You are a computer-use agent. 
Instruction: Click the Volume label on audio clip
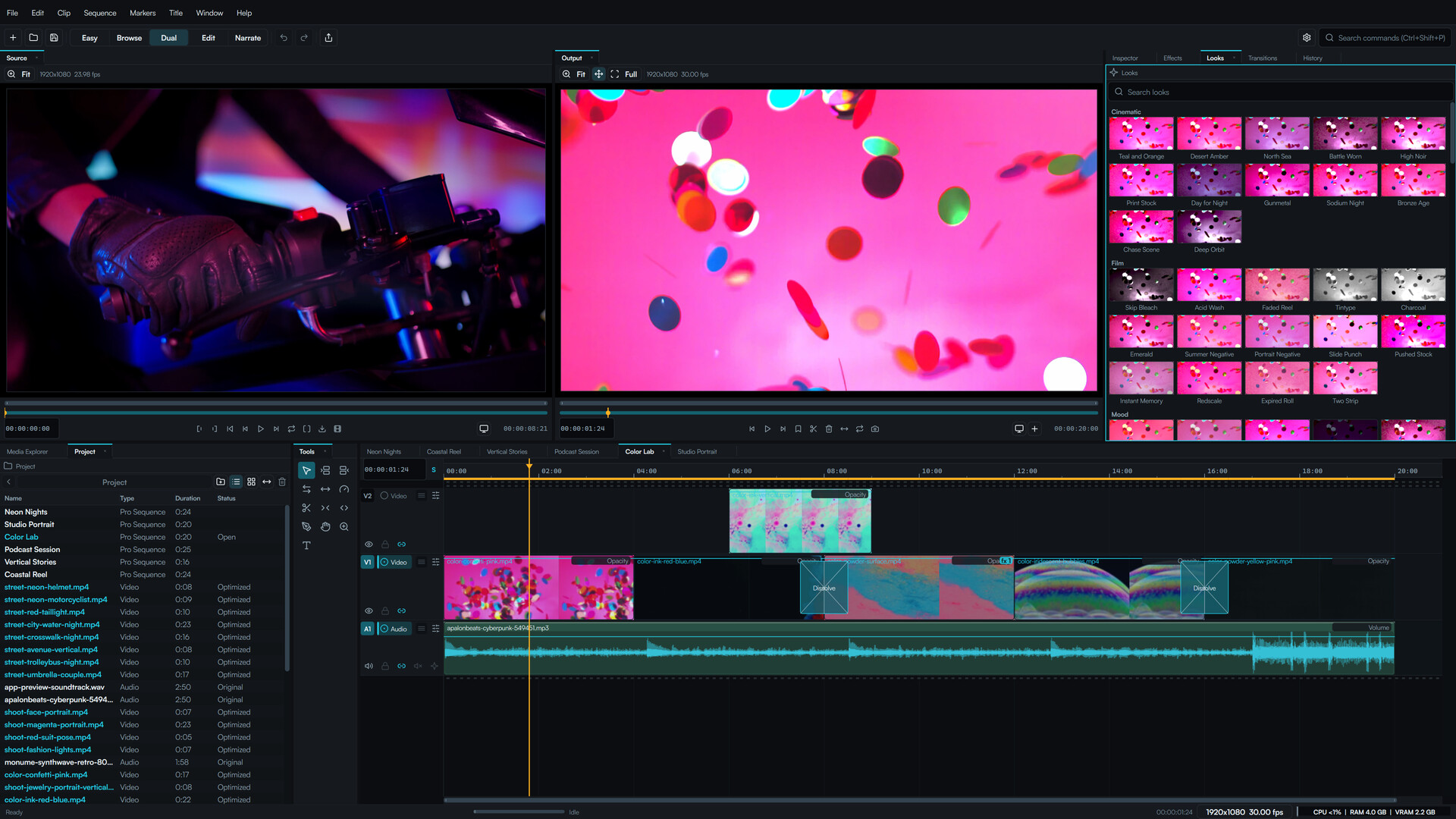pos(1379,628)
